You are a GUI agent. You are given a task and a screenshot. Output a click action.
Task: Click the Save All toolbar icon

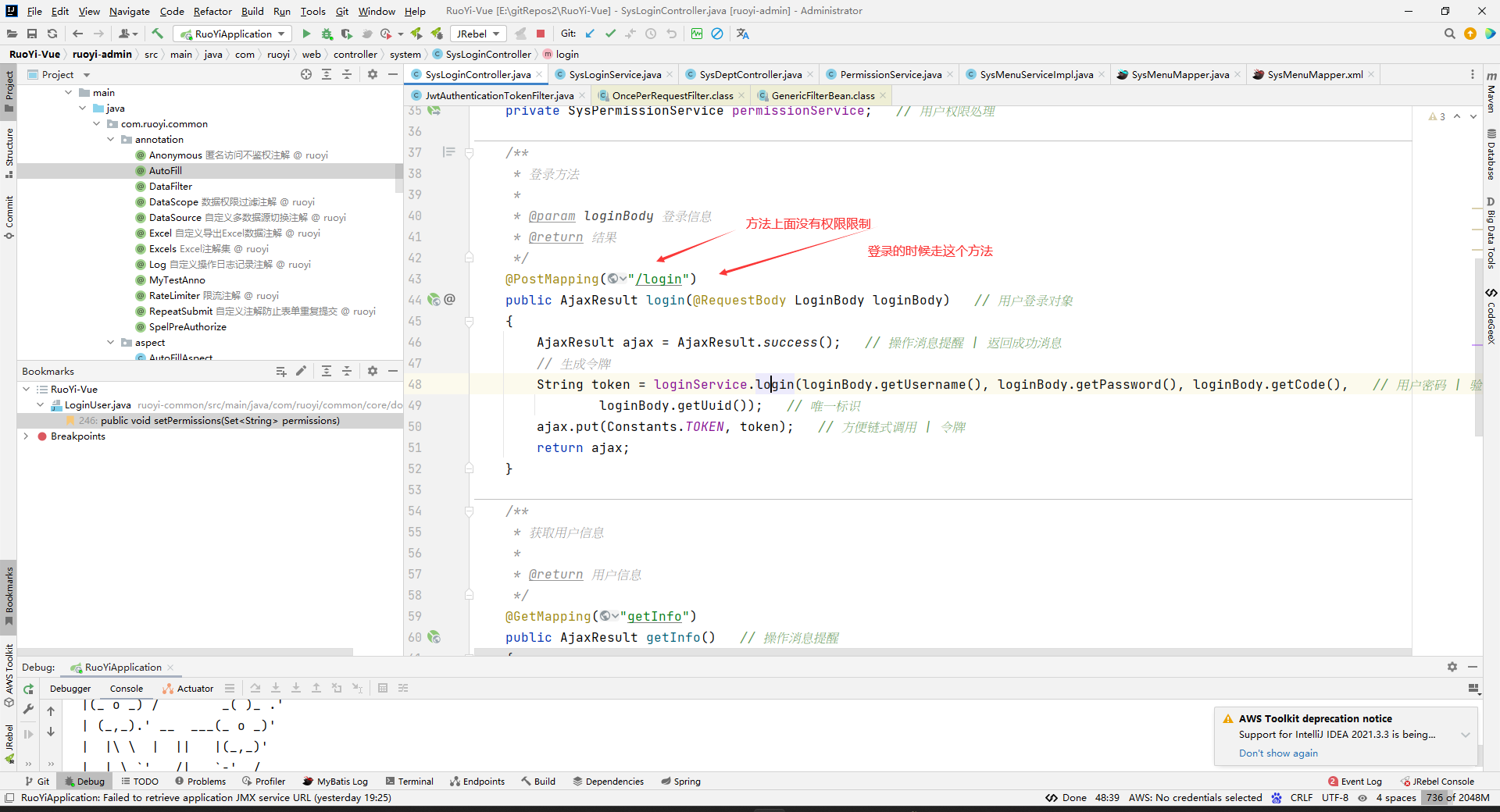32,34
